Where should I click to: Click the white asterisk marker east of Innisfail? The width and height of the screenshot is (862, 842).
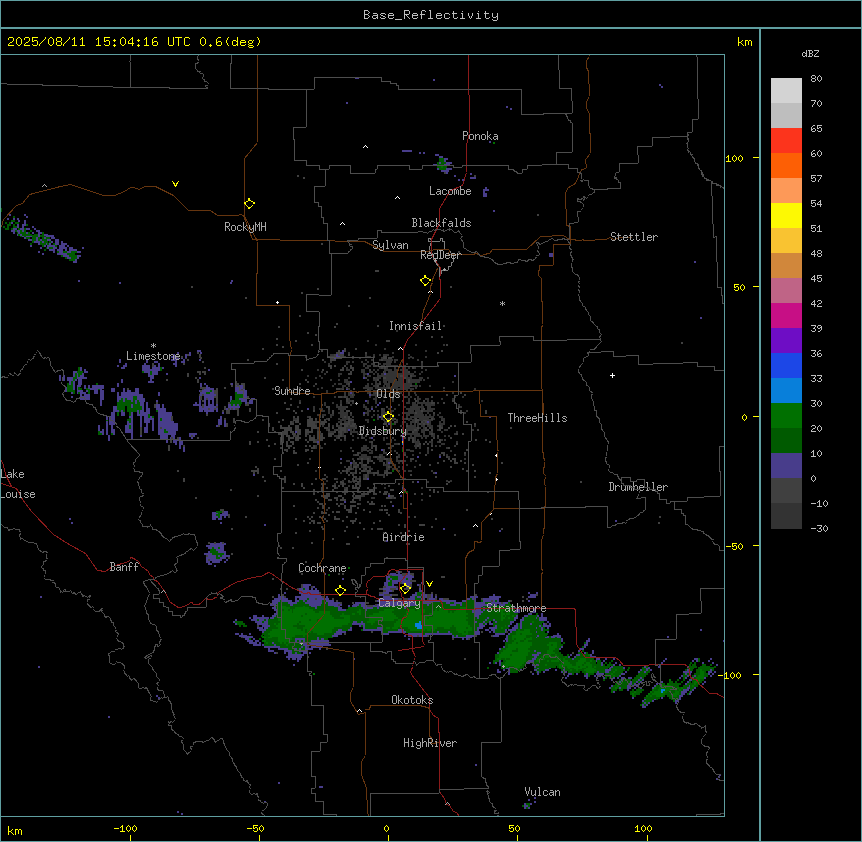coord(502,303)
